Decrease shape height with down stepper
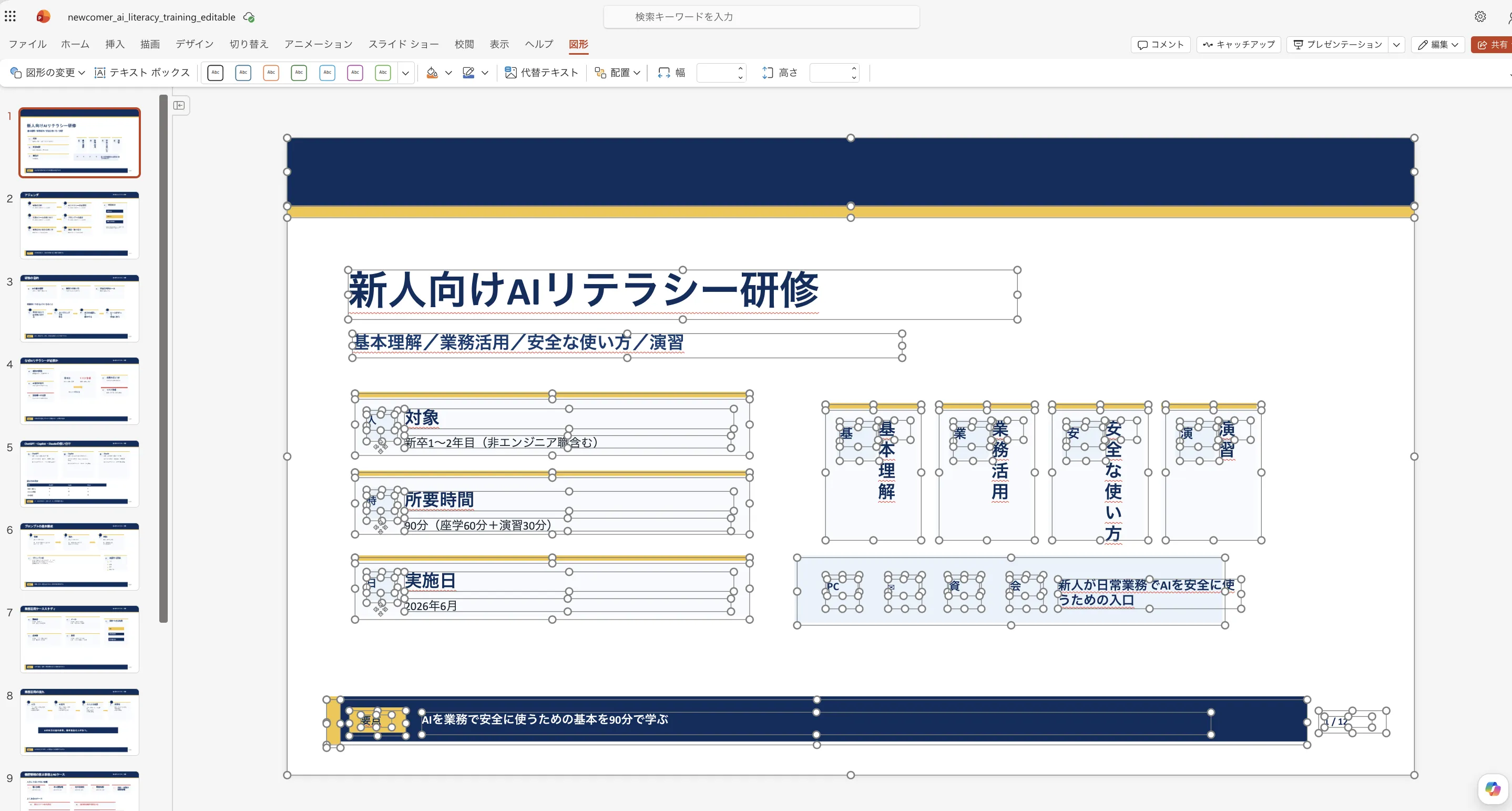This screenshot has height=811, width=1512. pyautogui.click(x=854, y=77)
